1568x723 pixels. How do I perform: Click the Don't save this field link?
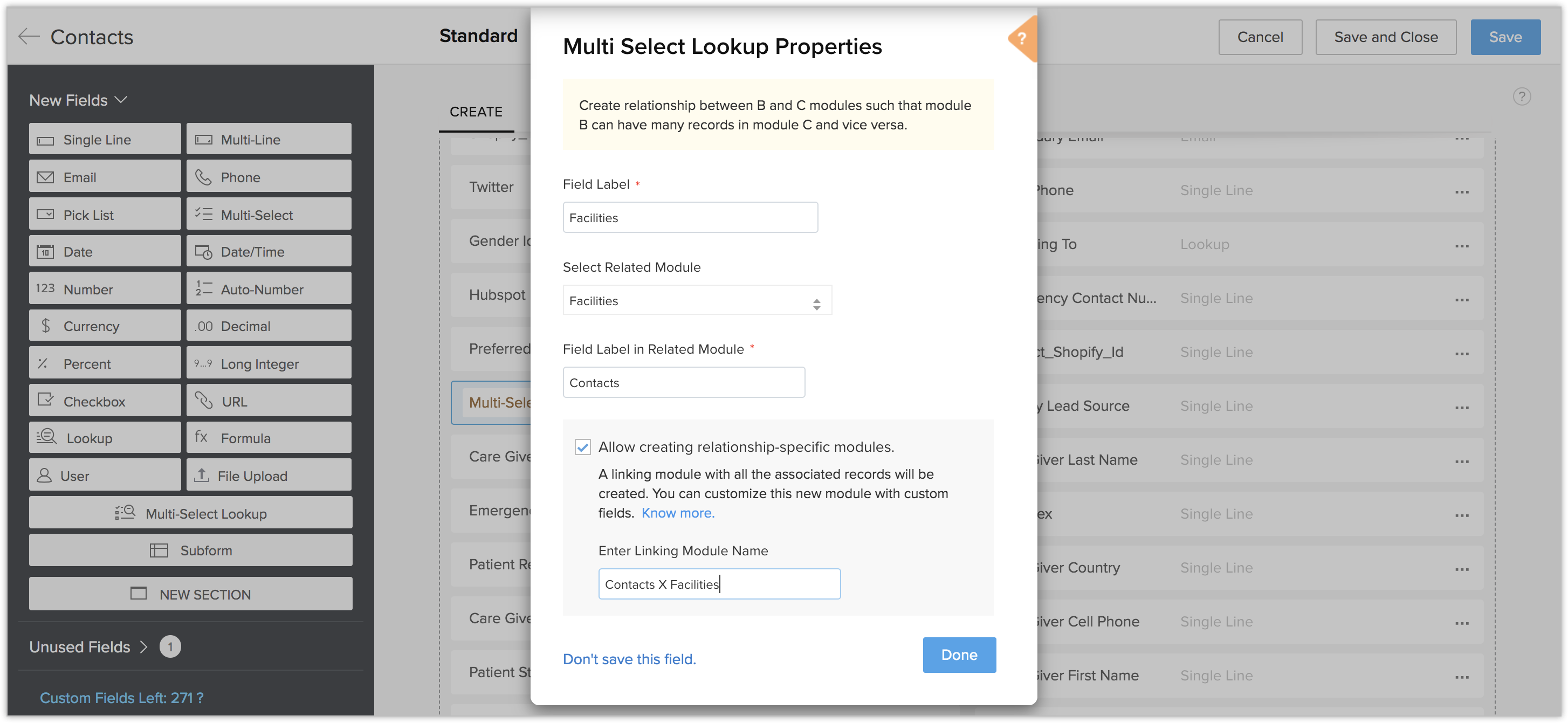pos(629,659)
